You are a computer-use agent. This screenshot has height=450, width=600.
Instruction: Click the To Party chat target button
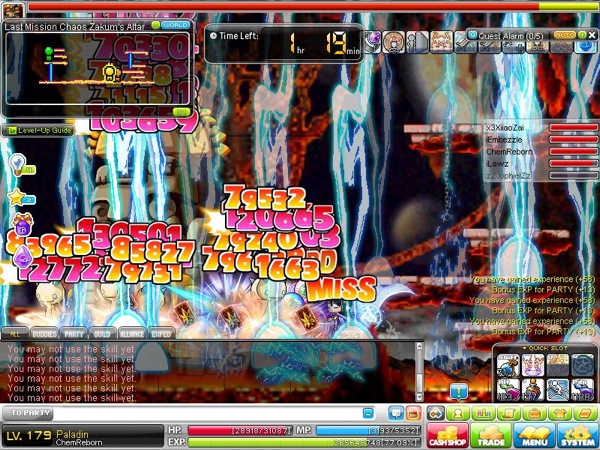pos(28,413)
